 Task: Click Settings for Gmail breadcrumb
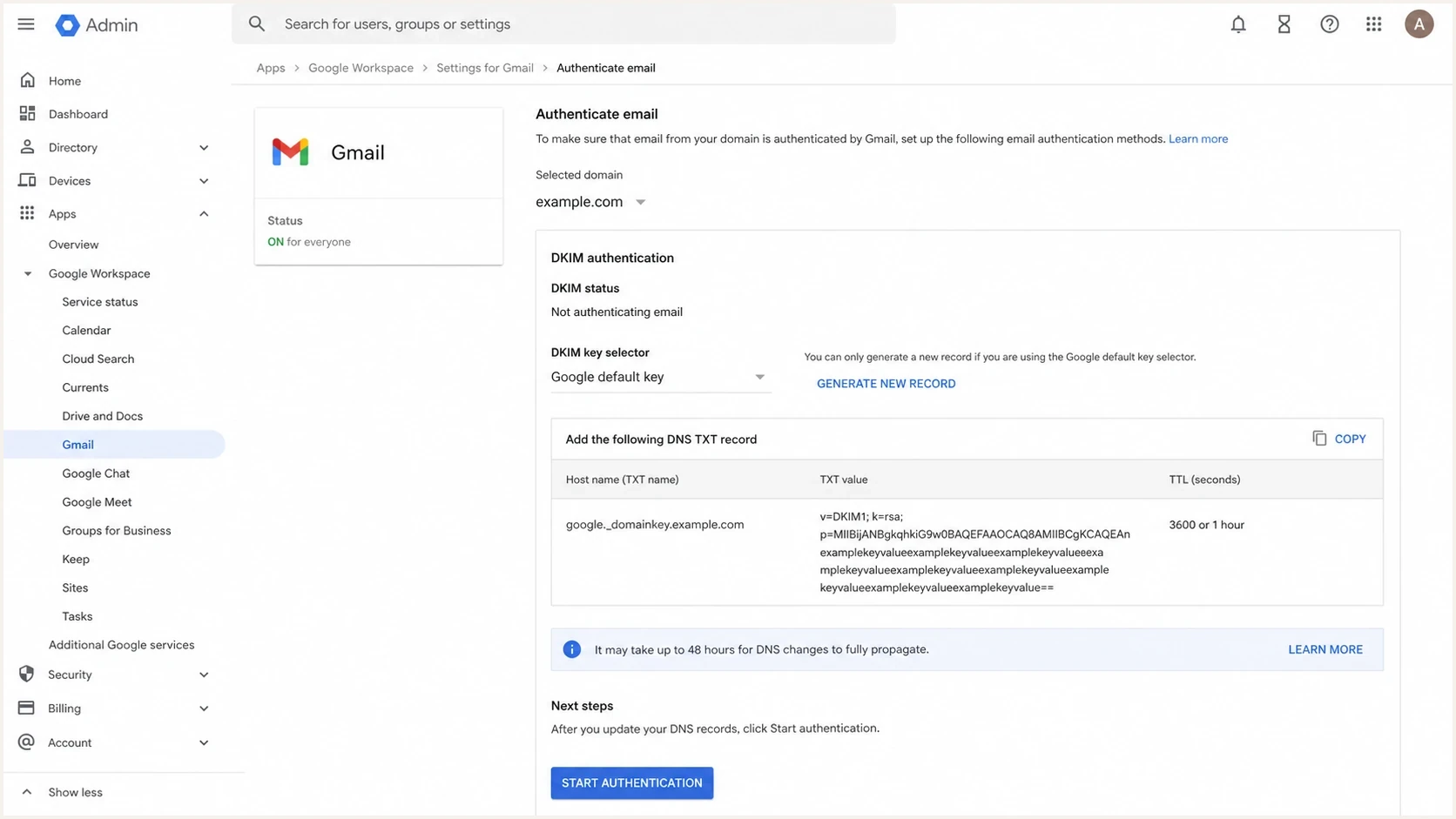[x=484, y=68]
